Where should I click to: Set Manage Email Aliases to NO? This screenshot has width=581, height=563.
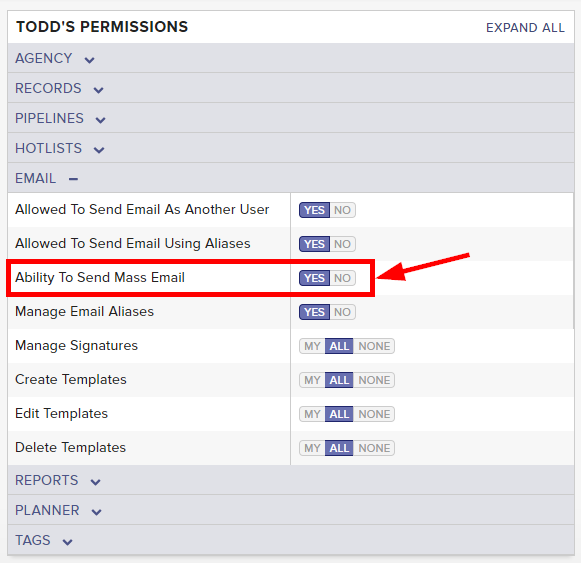342,312
